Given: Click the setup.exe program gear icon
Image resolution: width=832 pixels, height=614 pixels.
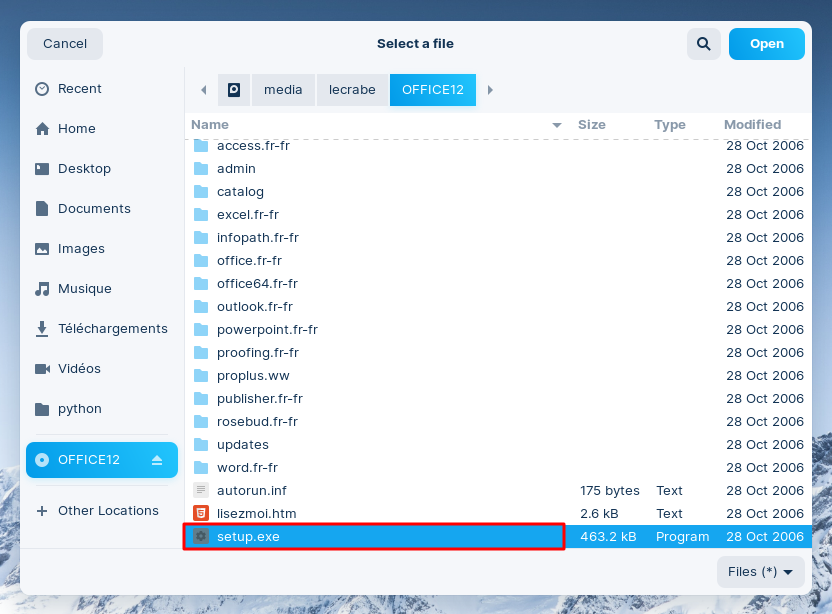Looking at the screenshot, I should 201,537.
